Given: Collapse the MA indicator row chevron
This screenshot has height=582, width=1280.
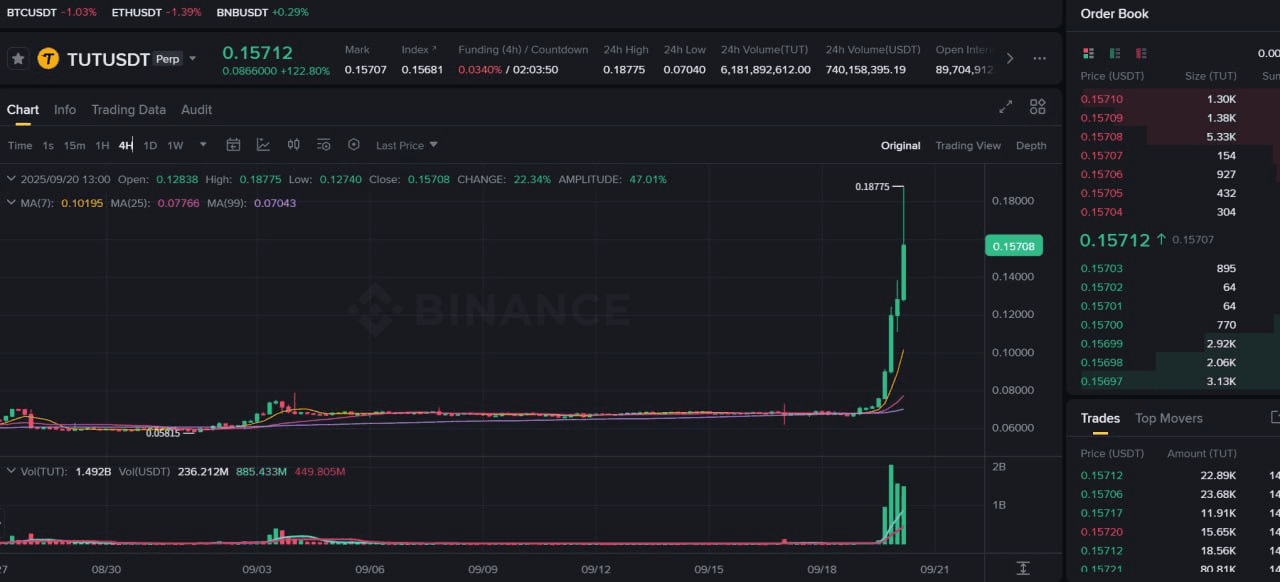Looking at the screenshot, I should (x=11, y=203).
